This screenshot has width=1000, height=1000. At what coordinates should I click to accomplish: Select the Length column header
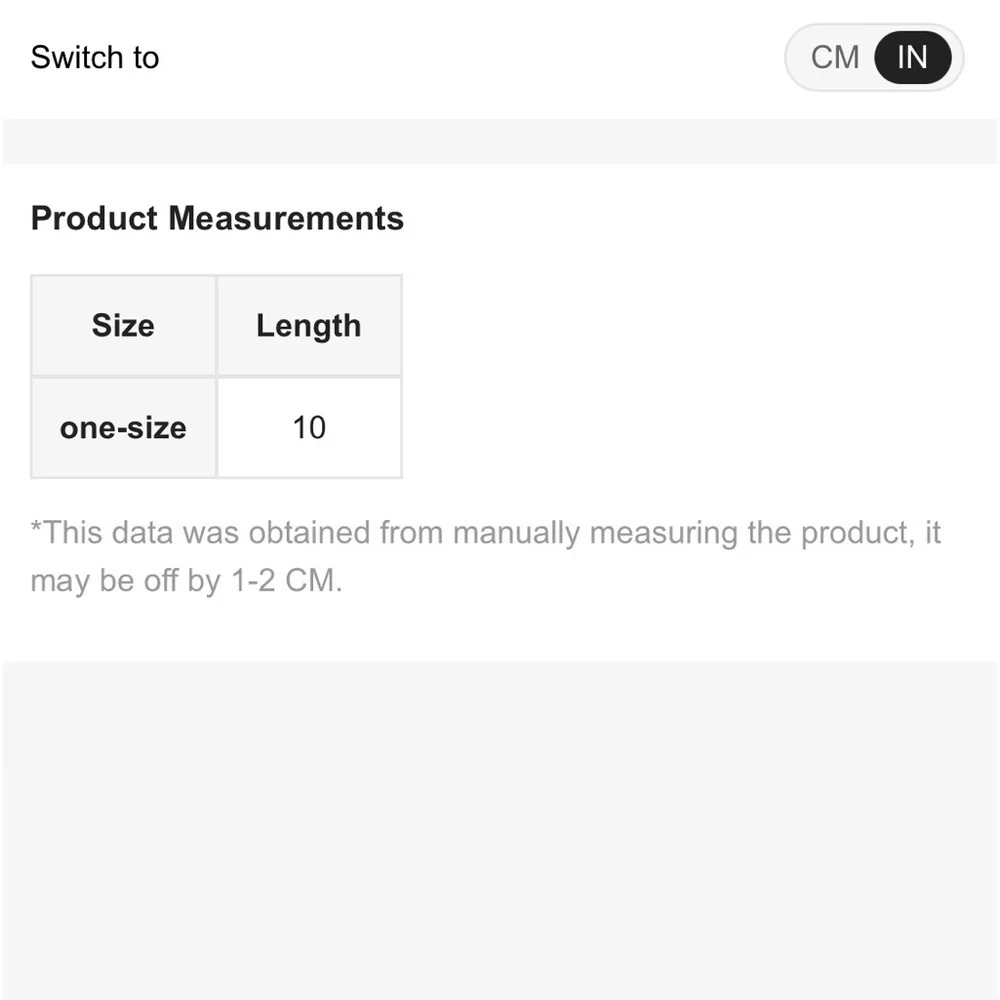pyautogui.click(x=308, y=326)
